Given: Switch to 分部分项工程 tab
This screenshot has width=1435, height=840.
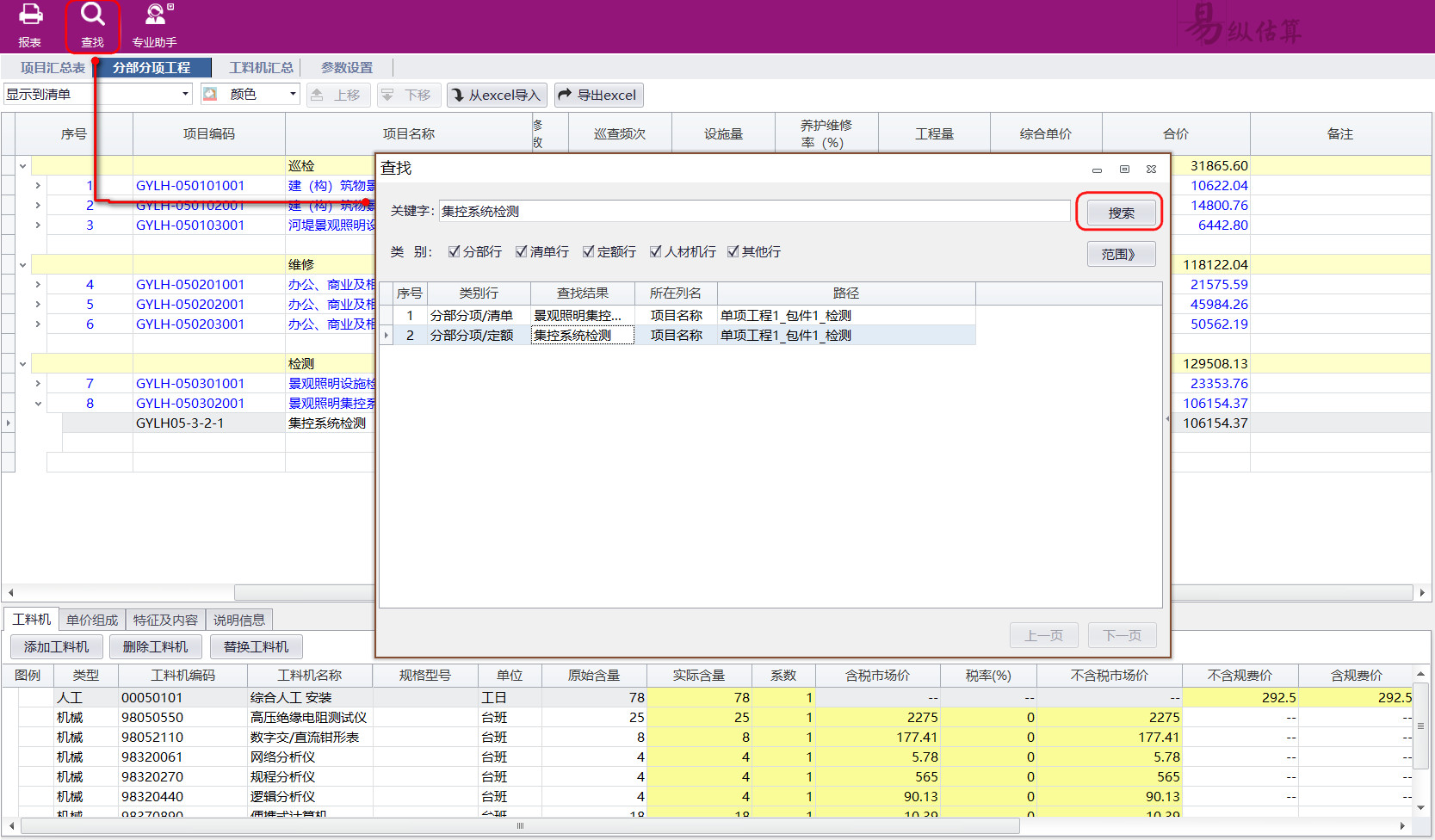Looking at the screenshot, I should point(152,68).
